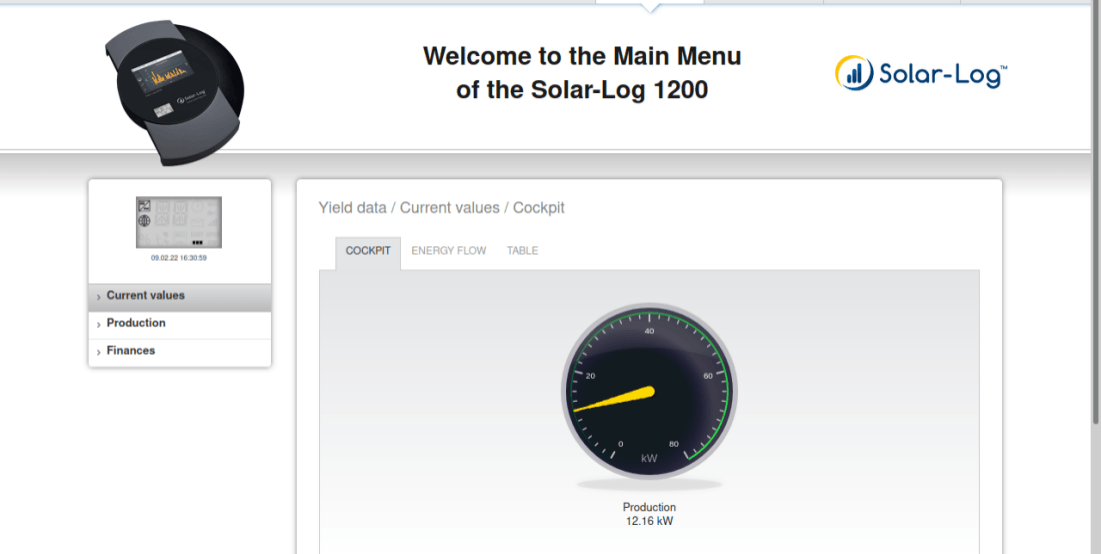Switch to the Cockpit tab
1102x554 pixels.
pos(368,251)
